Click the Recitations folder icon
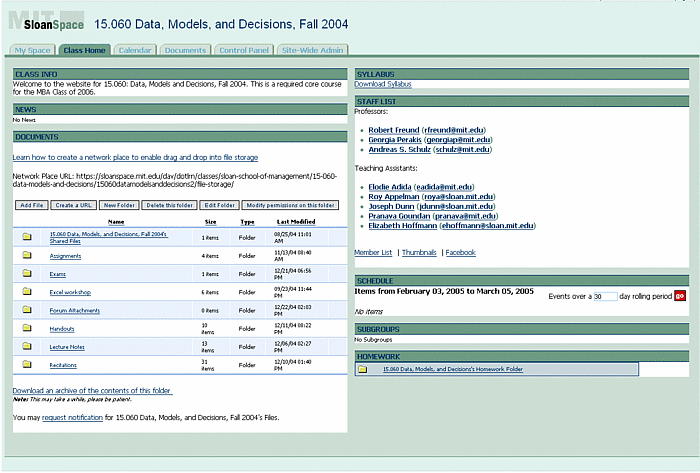This screenshot has height=473, width=700. point(27,365)
